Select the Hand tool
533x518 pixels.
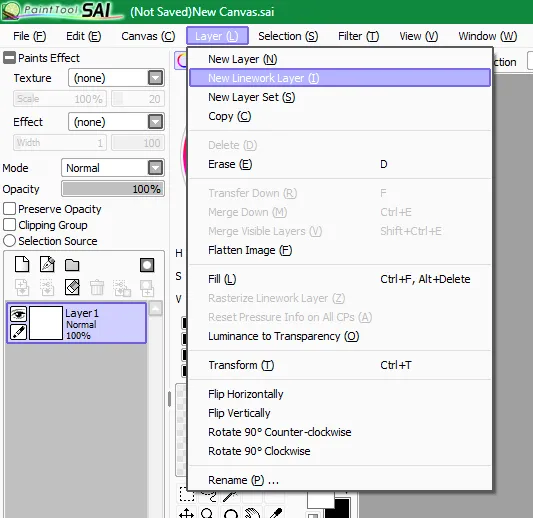pyautogui.click(x=252, y=513)
